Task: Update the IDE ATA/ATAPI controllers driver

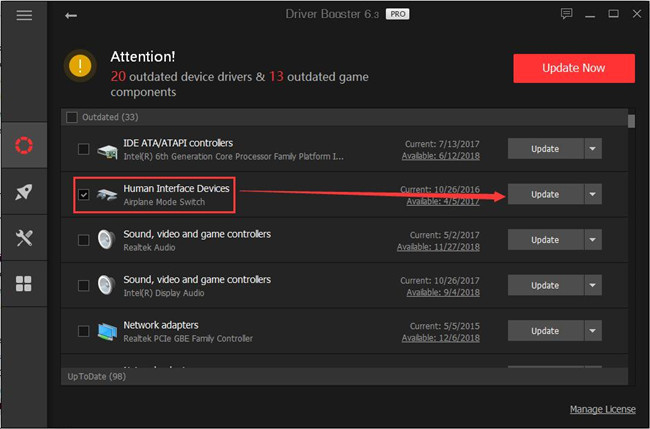Action: click(x=546, y=149)
